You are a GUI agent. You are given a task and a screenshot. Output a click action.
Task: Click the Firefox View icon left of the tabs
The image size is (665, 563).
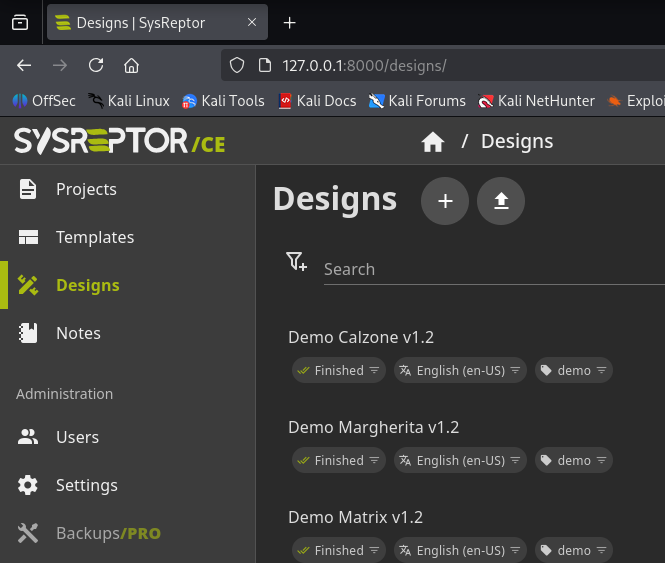20,22
